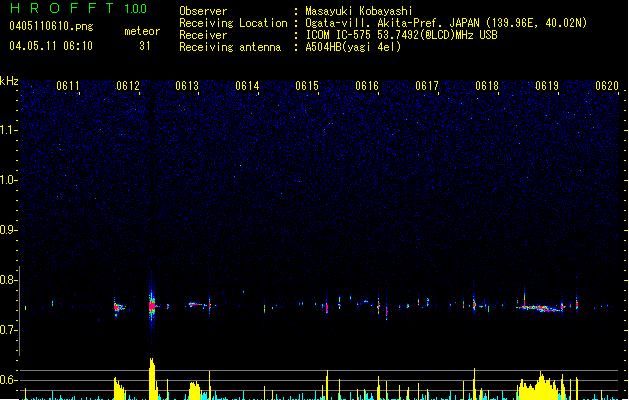Select the file name 0405110610.png

[x=51, y=26]
